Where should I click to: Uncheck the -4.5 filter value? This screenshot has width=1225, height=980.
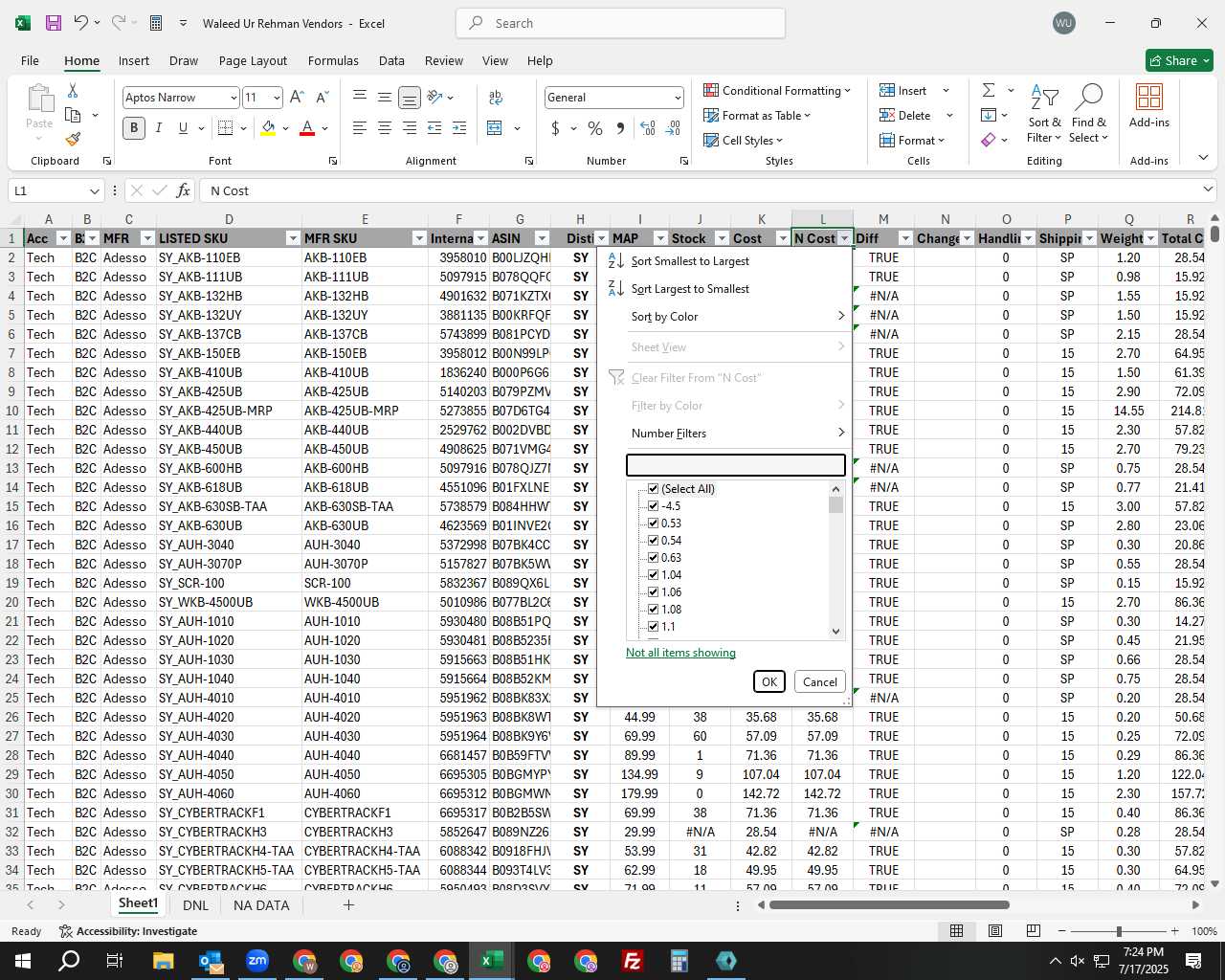click(x=654, y=505)
